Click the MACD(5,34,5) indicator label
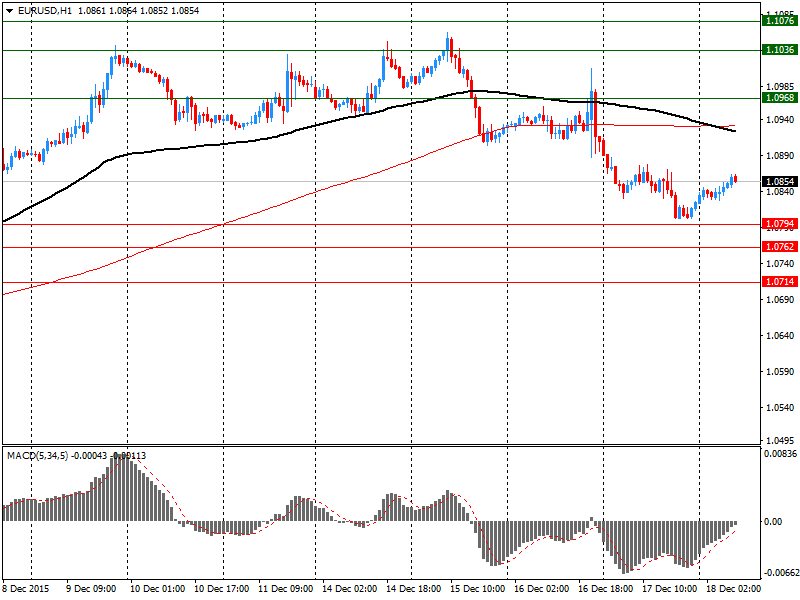This screenshot has width=800, height=600. tap(37, 456)
